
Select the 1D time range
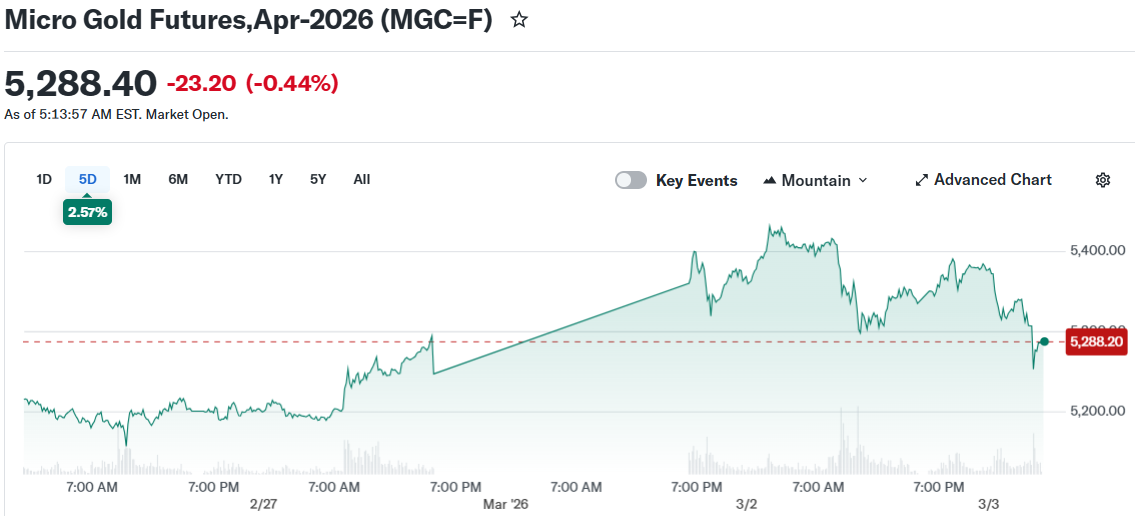coord(44,179)
